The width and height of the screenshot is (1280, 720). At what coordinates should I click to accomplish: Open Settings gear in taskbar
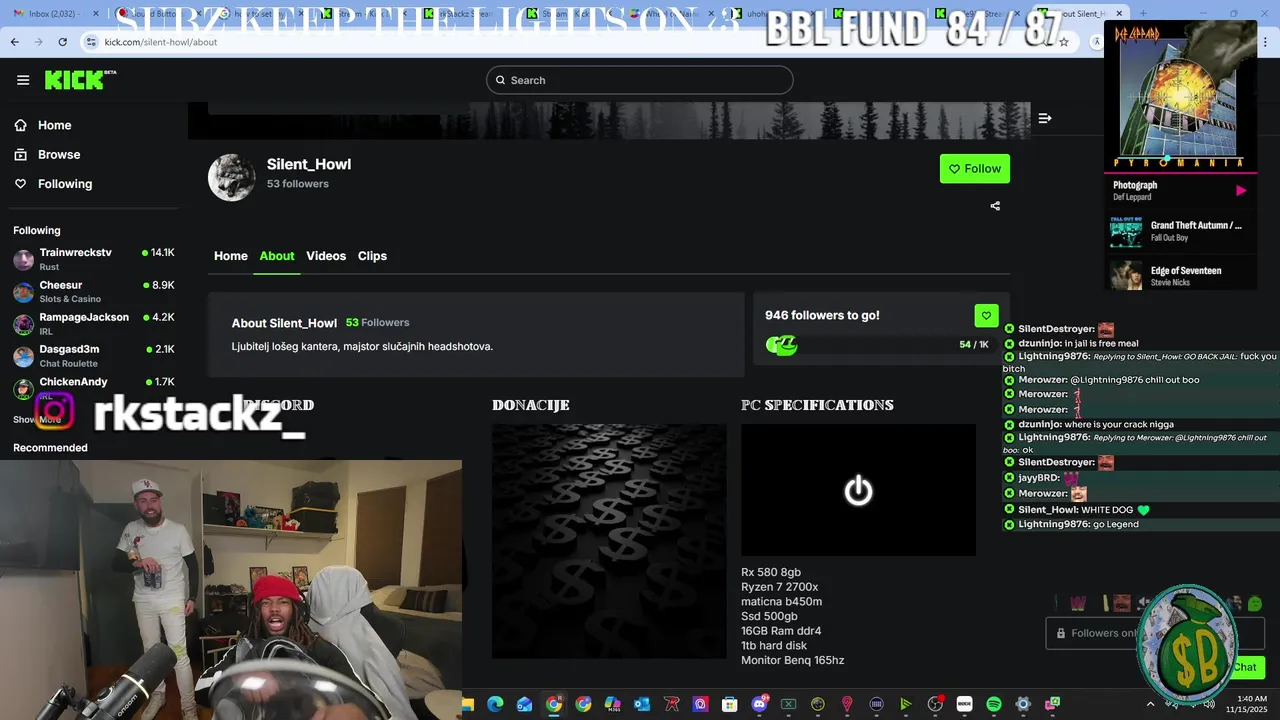click(1023, 704)
